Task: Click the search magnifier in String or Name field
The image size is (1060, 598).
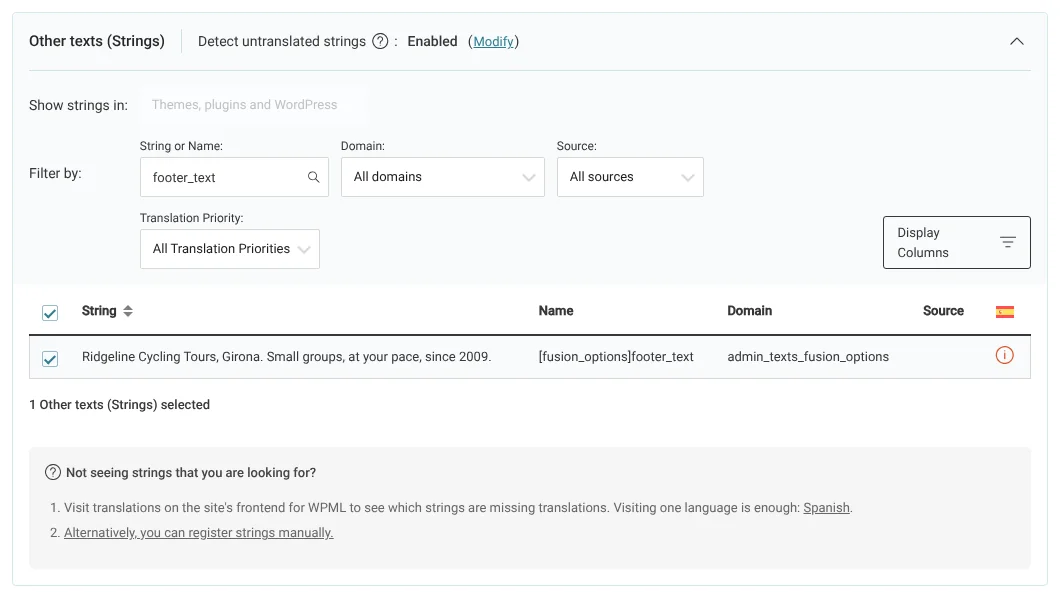Action: [x=313, y=177]
